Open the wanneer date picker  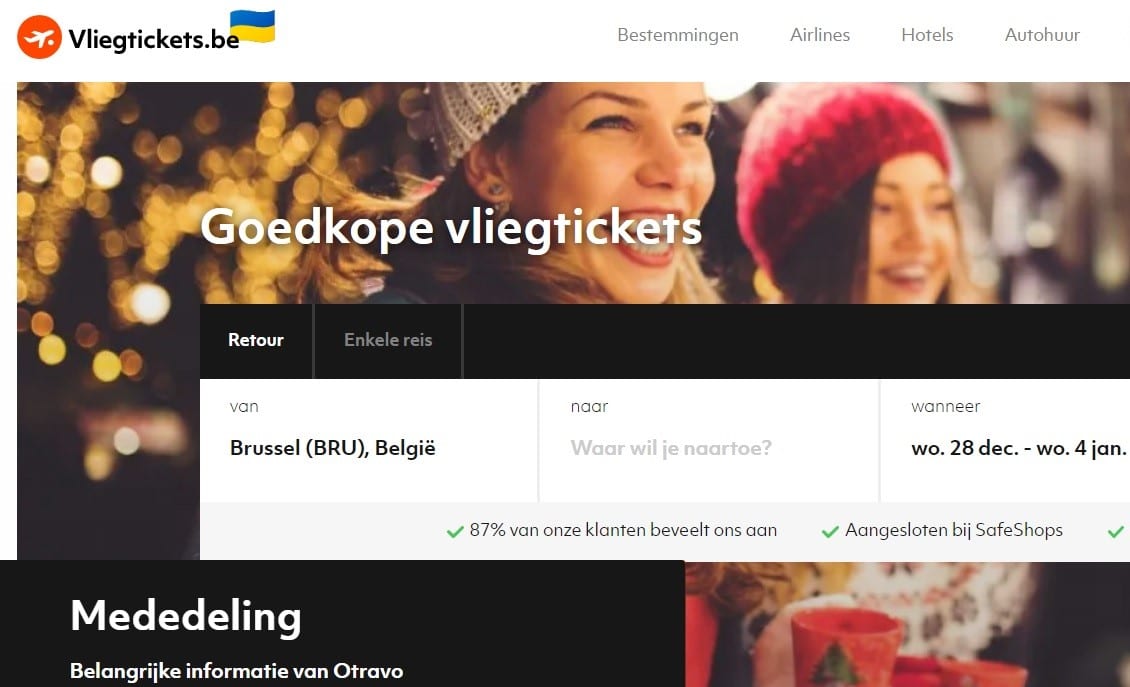(x=1005, y=440)
